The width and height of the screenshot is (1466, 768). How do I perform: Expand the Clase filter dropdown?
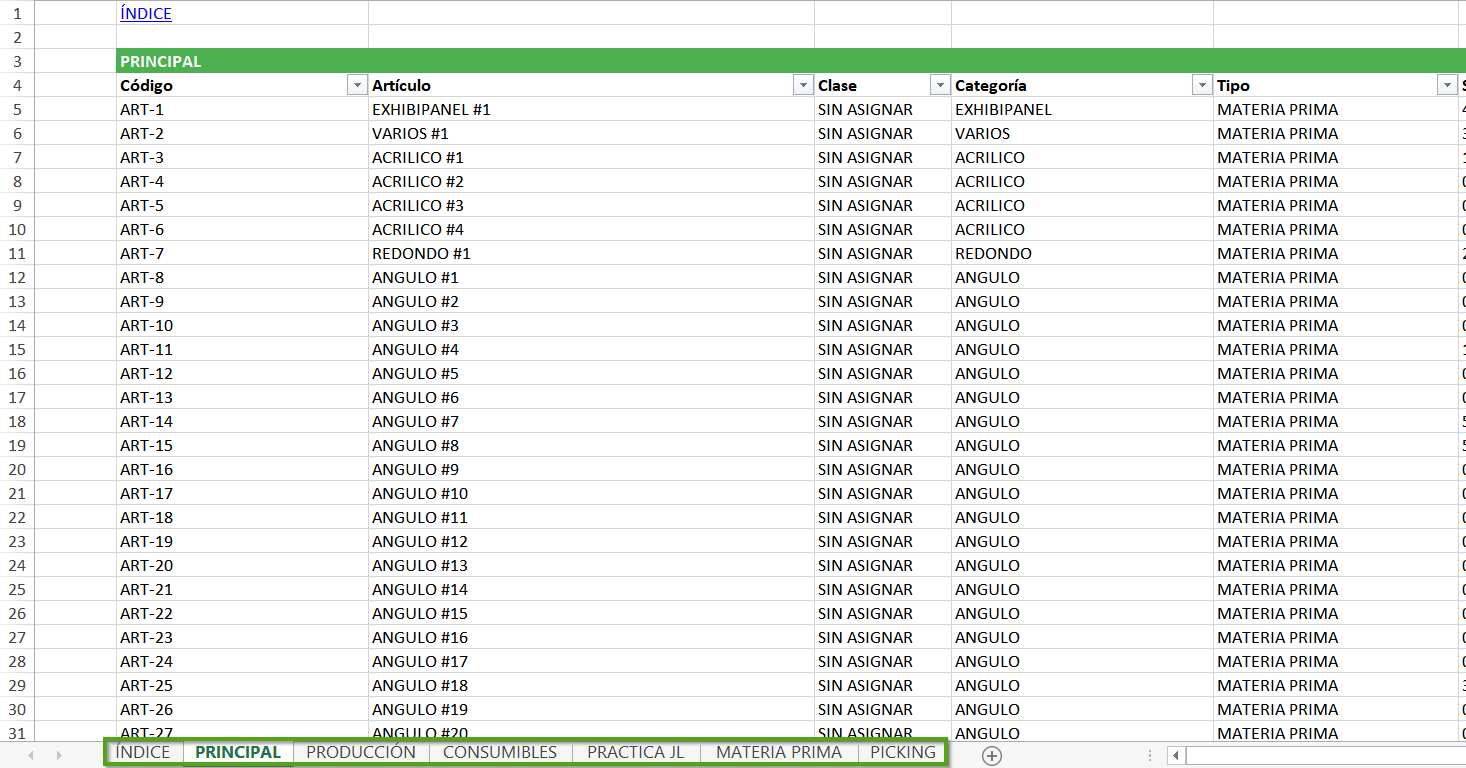coord(939,86)
